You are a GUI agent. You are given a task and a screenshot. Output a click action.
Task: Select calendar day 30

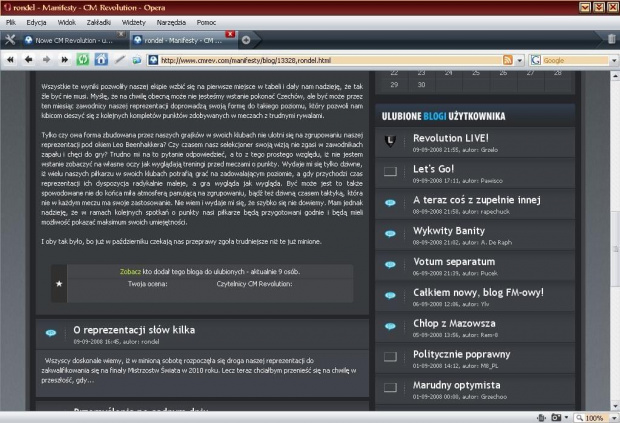click(421, 85)
